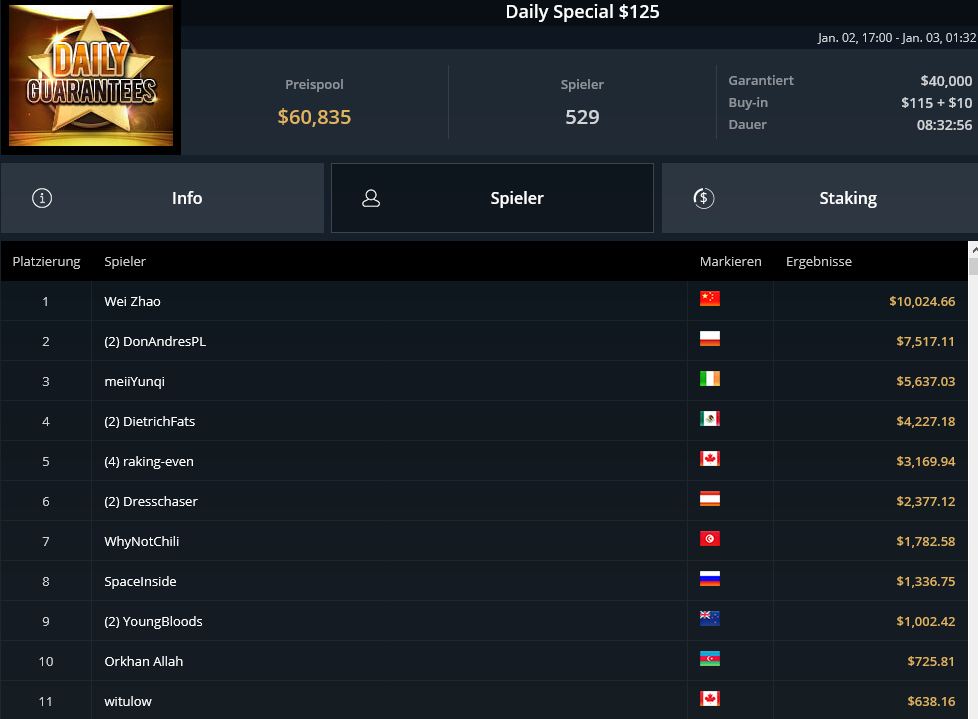Select player raking-even in the list
The image size is (978, 719).
tap(484, 461)
